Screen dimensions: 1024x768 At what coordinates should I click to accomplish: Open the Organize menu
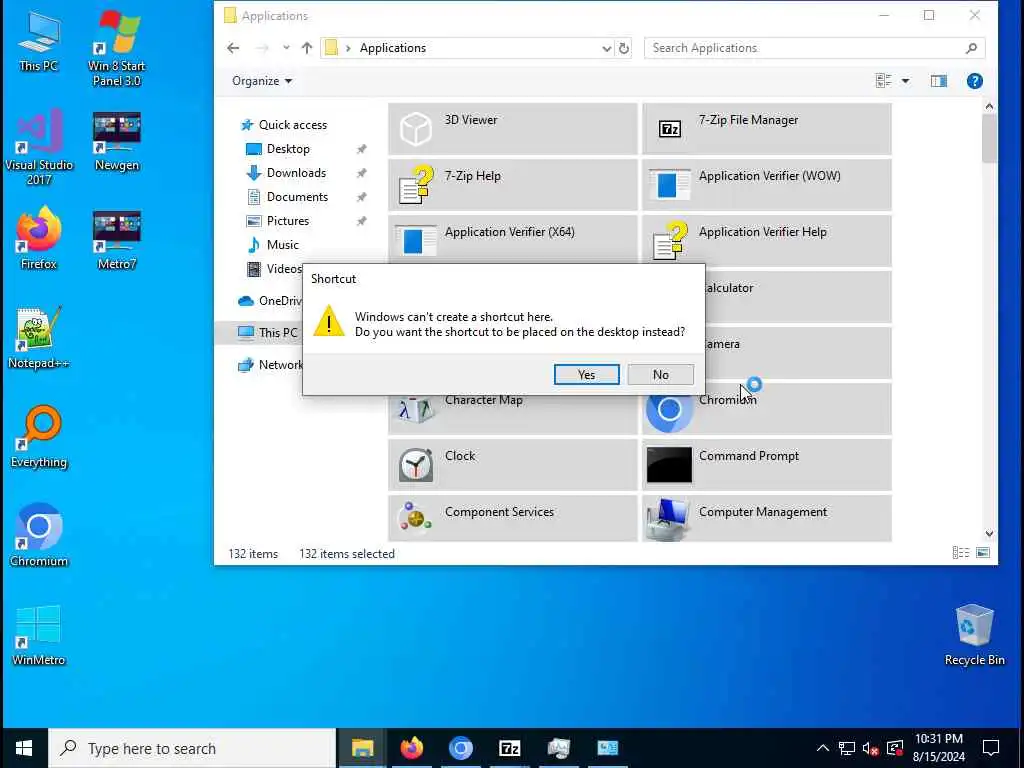coord(262,81)
